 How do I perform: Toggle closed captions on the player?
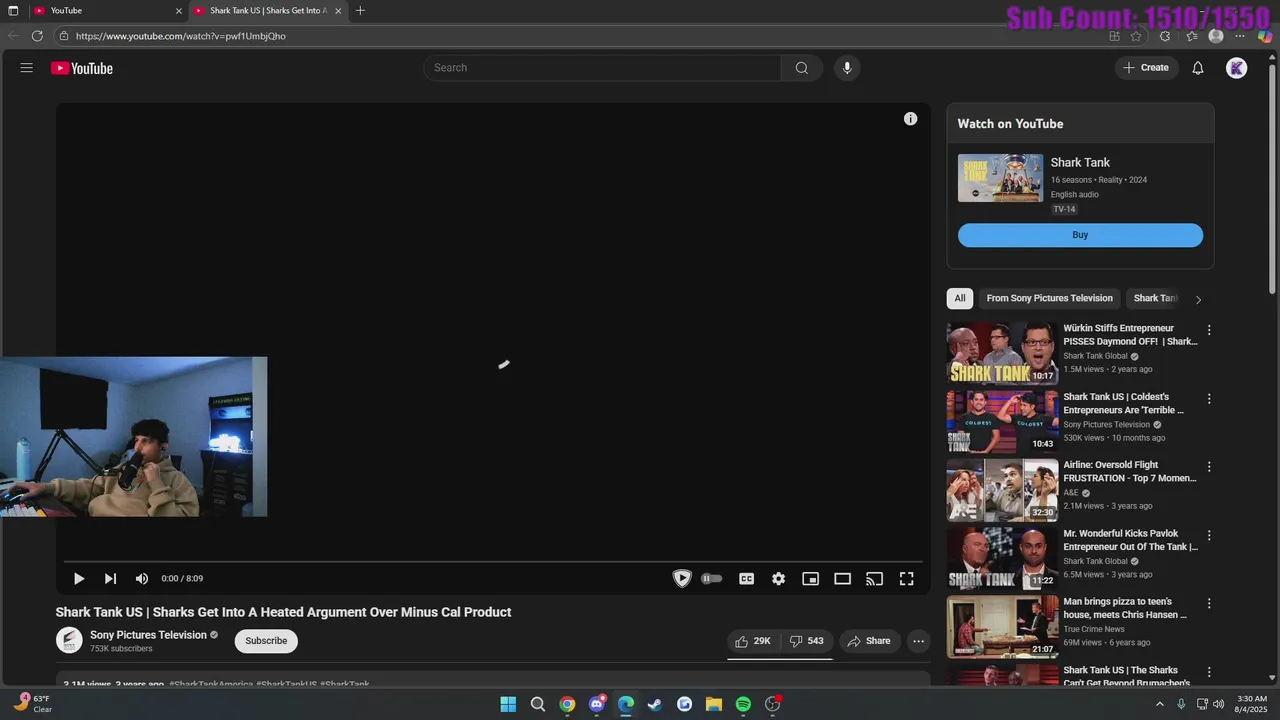click(x=746, y=578)
